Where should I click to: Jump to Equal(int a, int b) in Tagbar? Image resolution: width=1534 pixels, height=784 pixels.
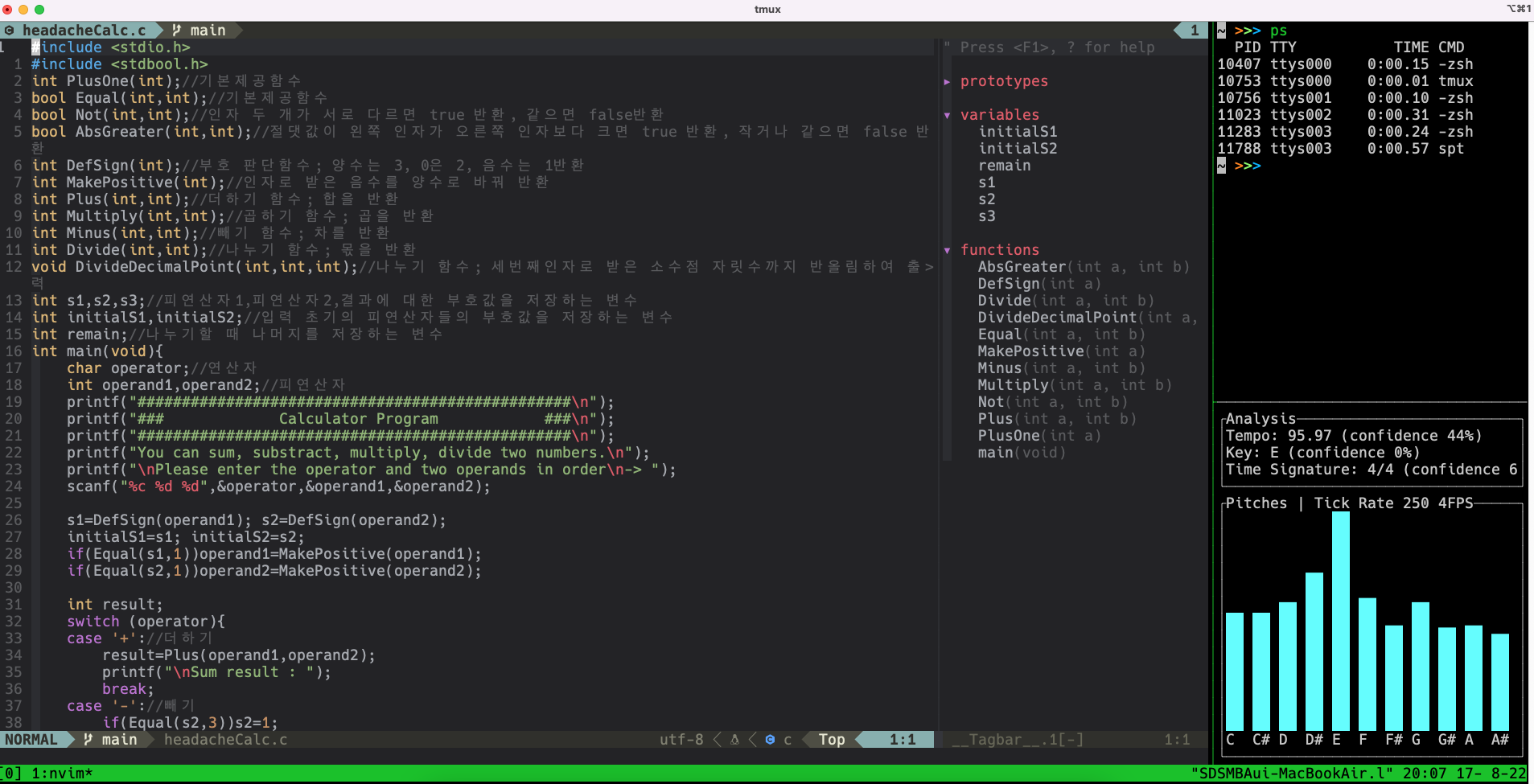(x=1061, y=335)
